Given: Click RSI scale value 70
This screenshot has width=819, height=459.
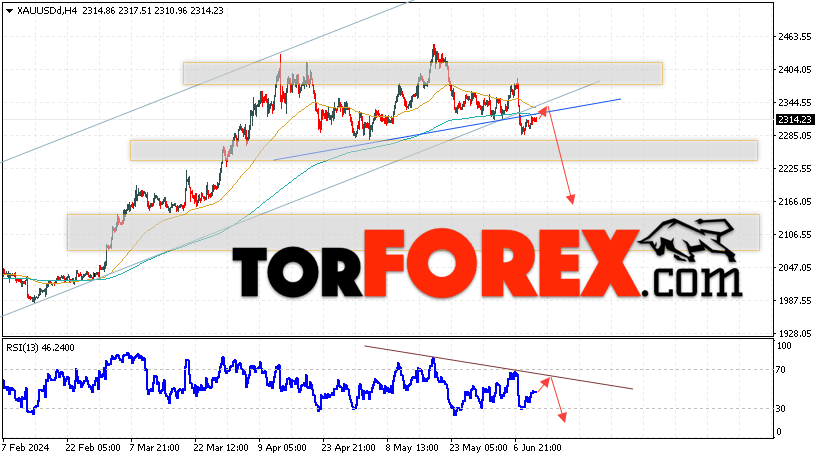Looking at the screenshot, I should 780,370.
